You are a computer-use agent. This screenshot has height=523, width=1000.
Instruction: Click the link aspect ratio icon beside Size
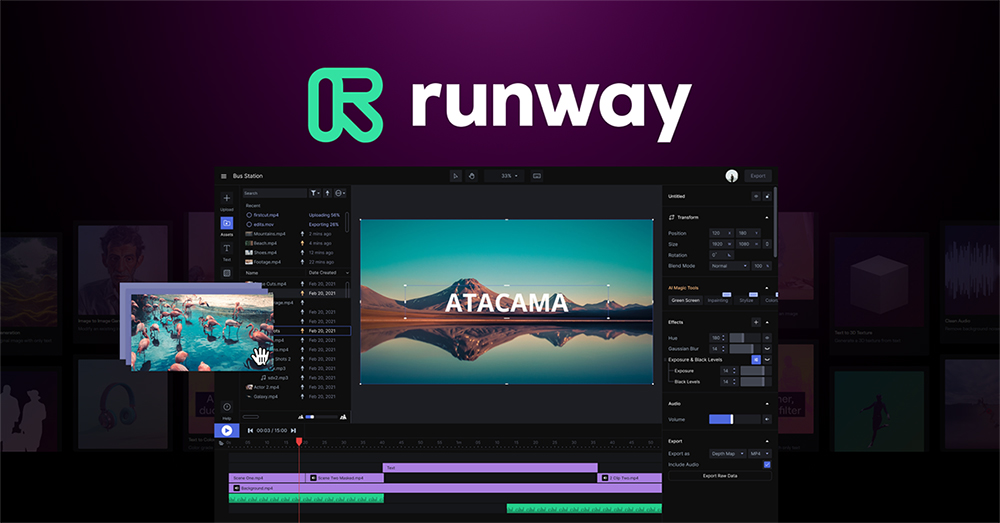[x=767, y=244]
